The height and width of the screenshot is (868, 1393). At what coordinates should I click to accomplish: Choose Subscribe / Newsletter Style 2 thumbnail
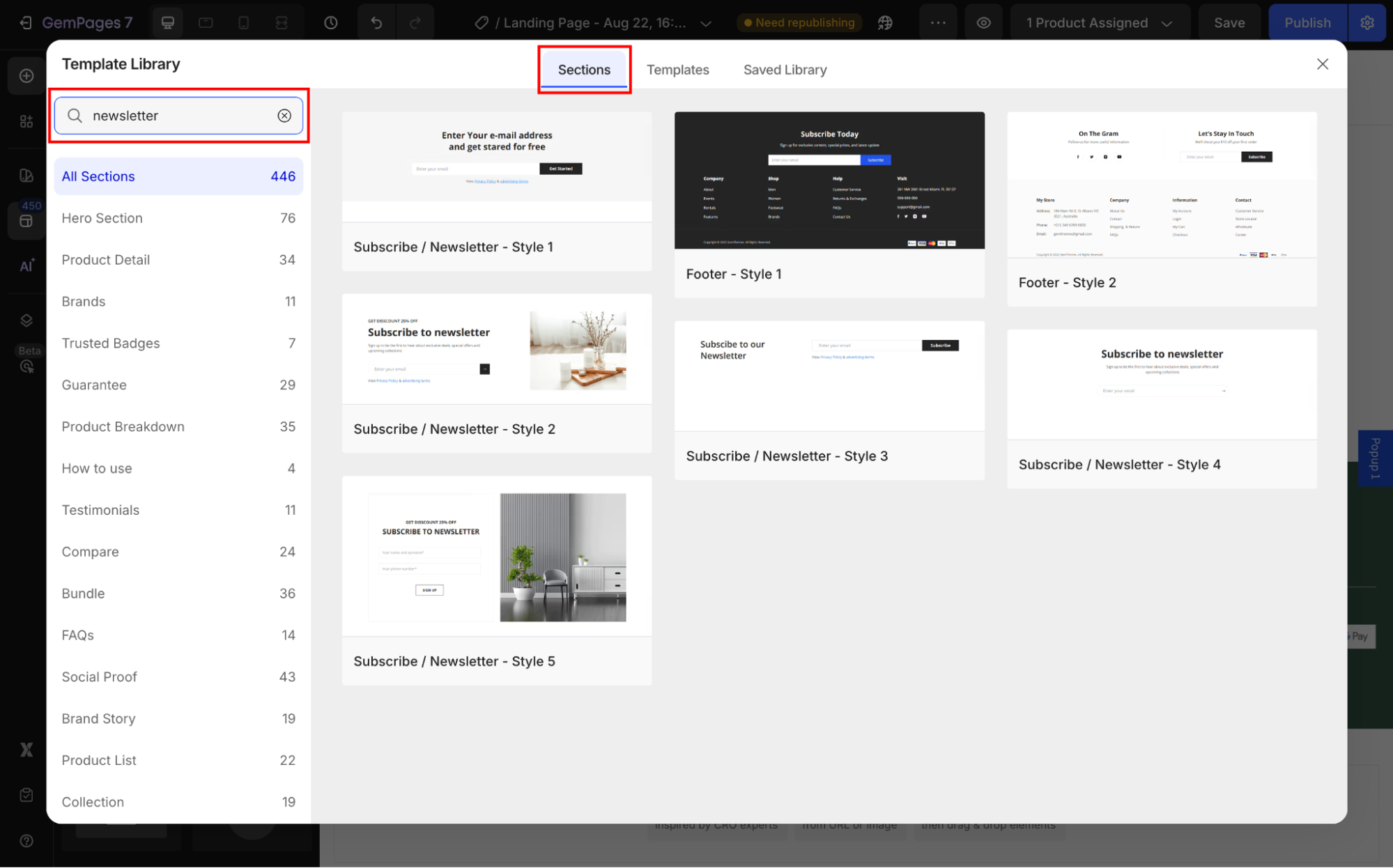point(497,349)
